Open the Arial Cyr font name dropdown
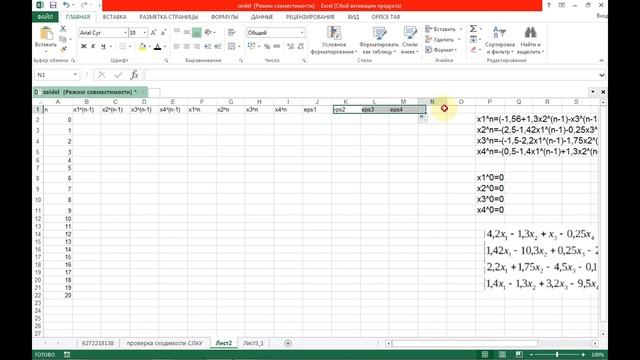Screen dimensions: 640x360 tap(125, 33)
